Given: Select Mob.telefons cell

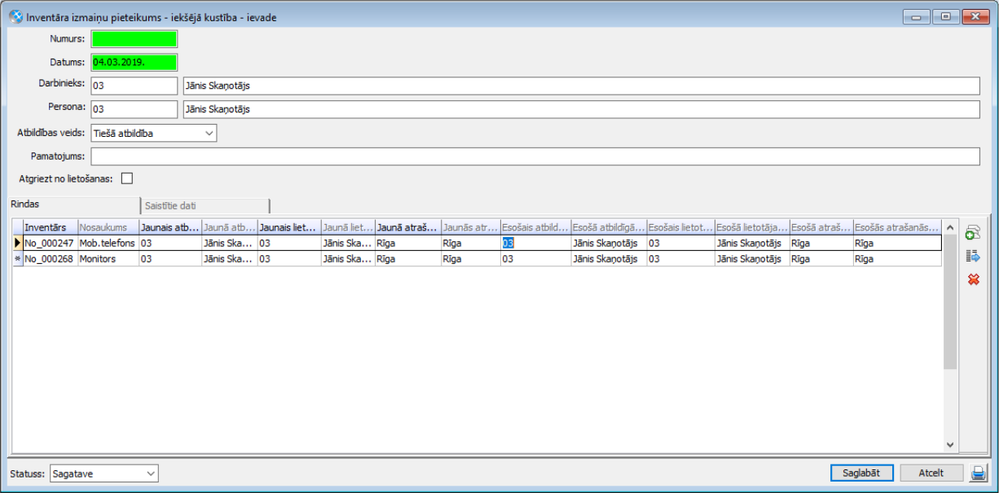Looking at the screenshot, I should [108, 243].
